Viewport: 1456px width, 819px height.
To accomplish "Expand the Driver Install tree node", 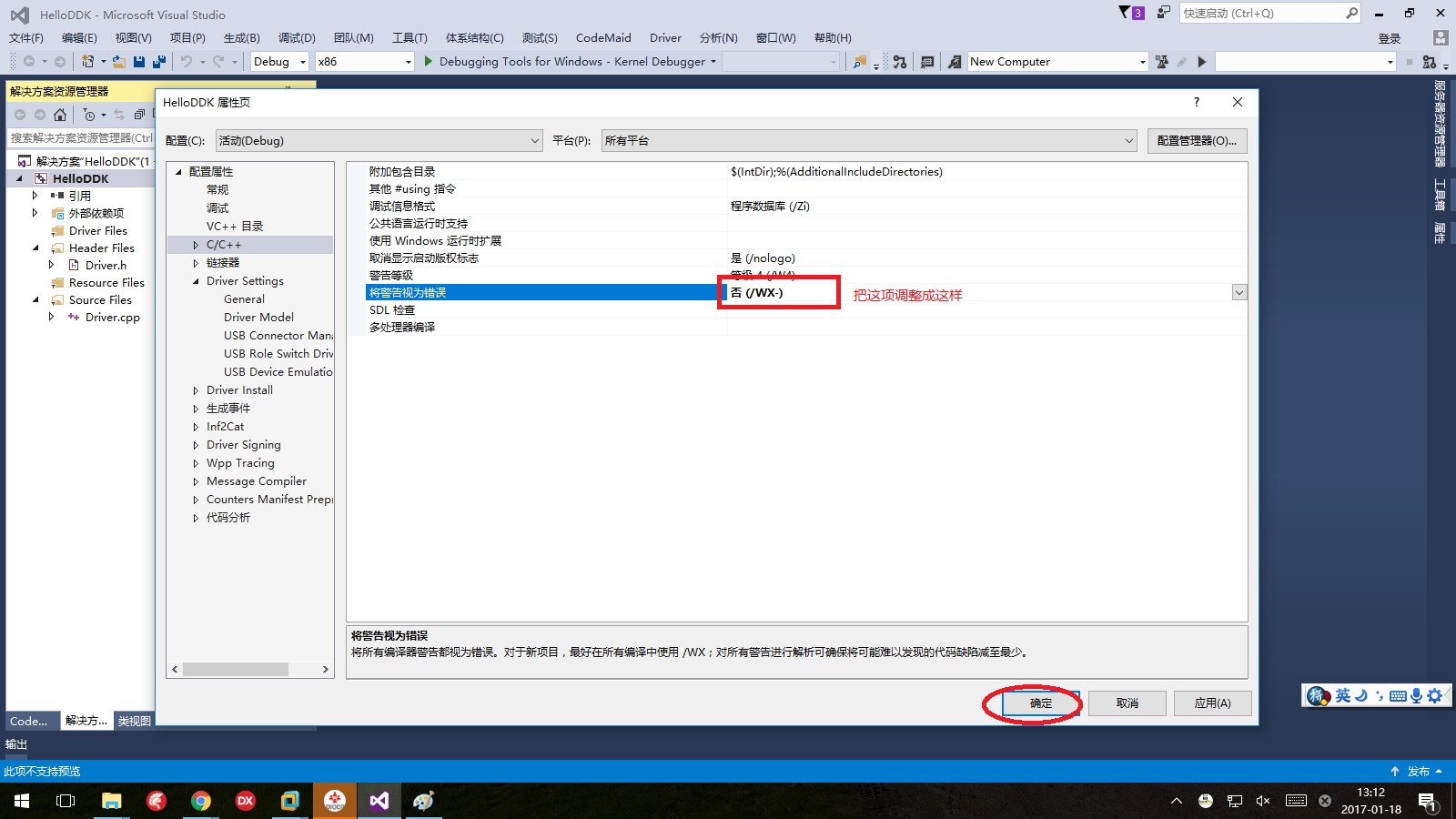I will pyautogui.click(x=196, y=390).
